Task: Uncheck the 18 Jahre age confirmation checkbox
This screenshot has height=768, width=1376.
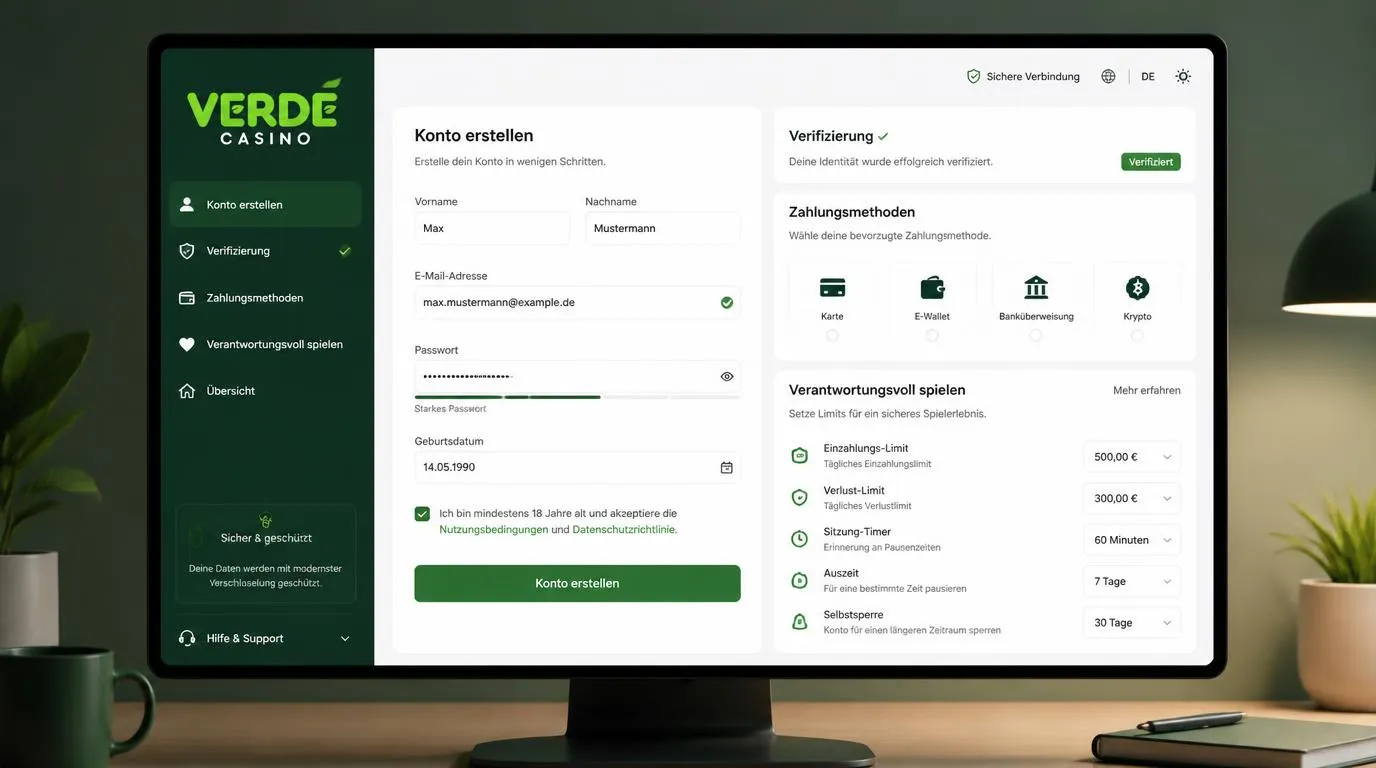Action: [422, 514]
